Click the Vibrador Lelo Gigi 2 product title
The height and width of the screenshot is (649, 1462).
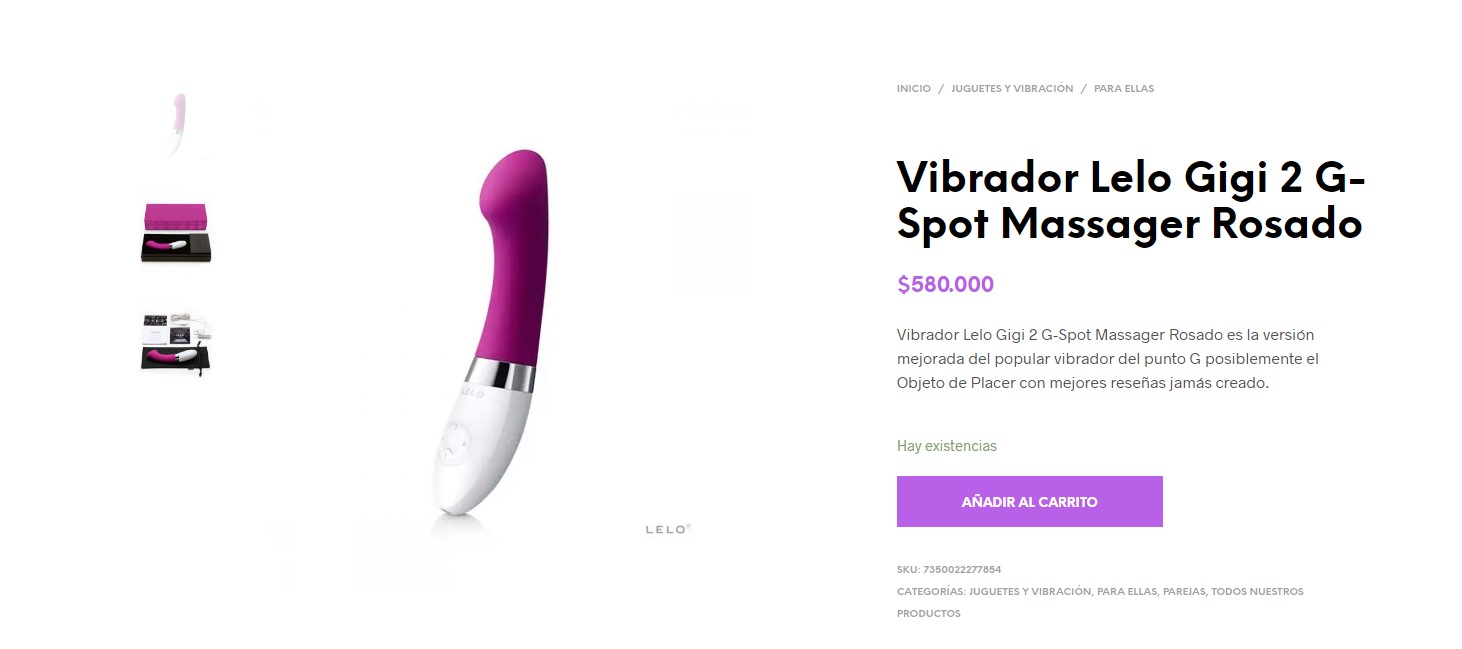(1131, 201)
